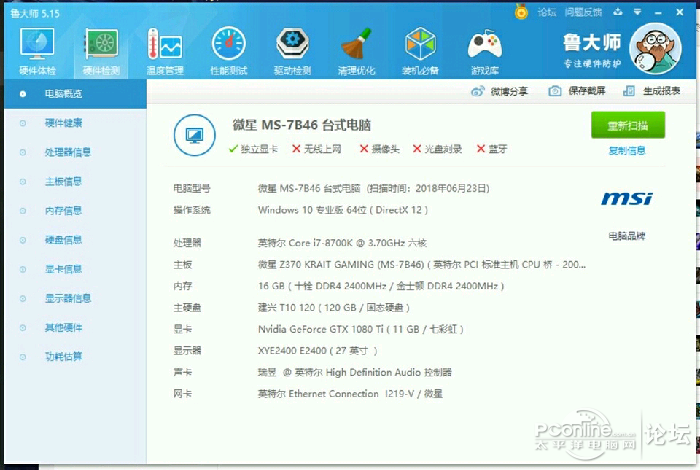Click Nvidia GeForce GTX 1080 Ti text

tap(361, 329)
